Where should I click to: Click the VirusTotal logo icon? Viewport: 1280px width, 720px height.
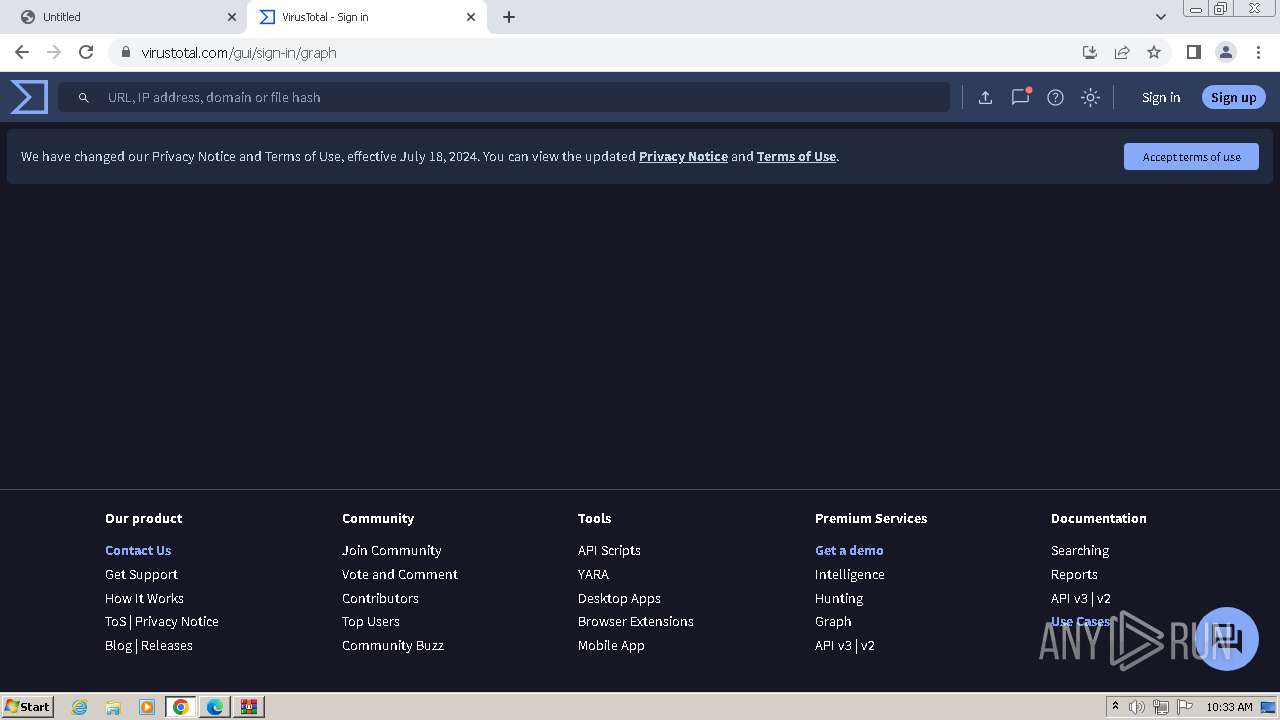(x=29, y=97)
